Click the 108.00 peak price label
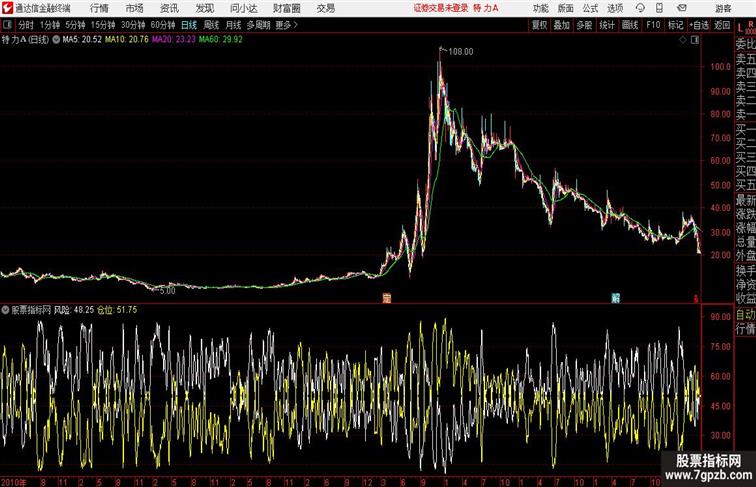 coord(461,52)
